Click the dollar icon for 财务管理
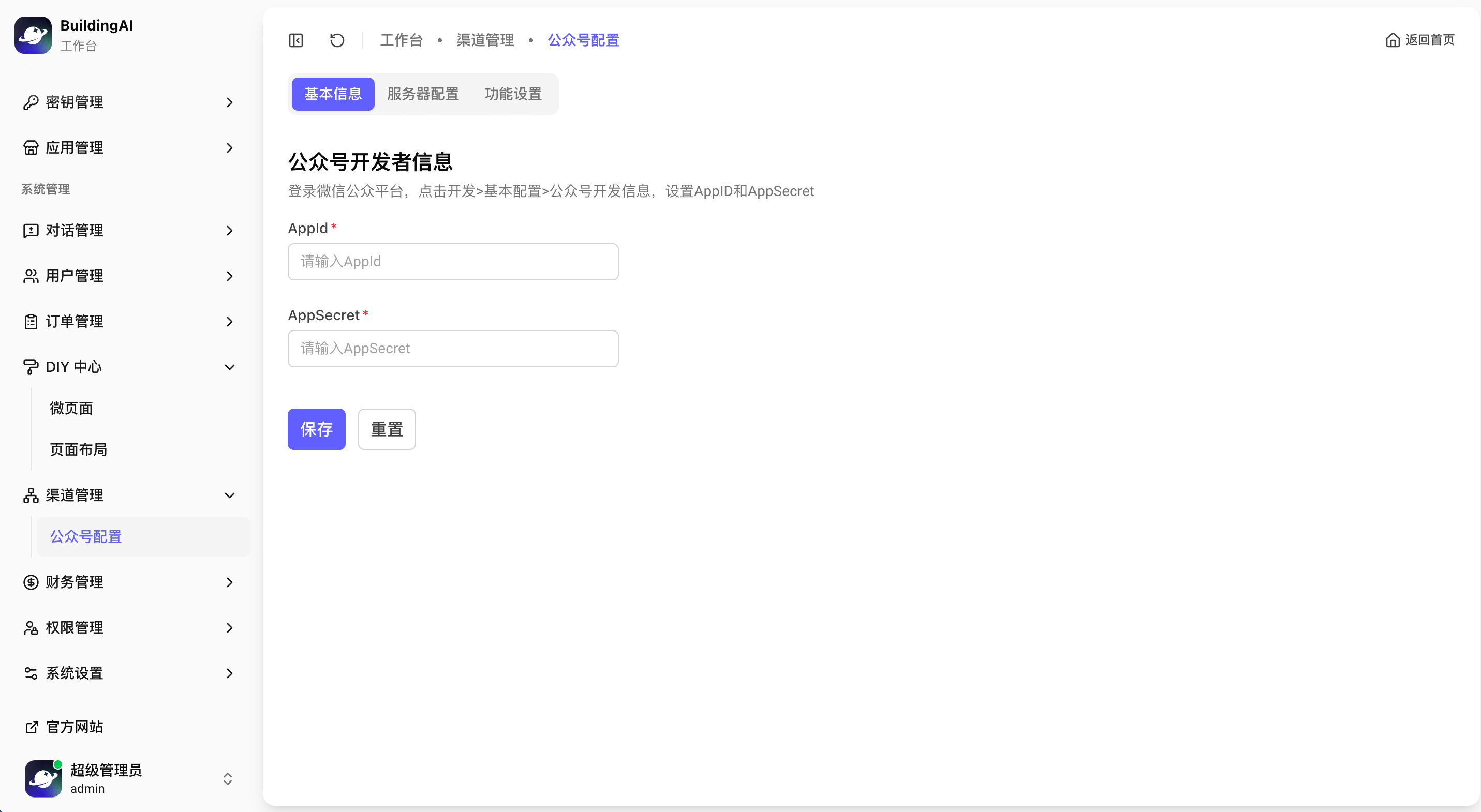The height and width of the screenshot is (812, 1481). coord(31,582)
